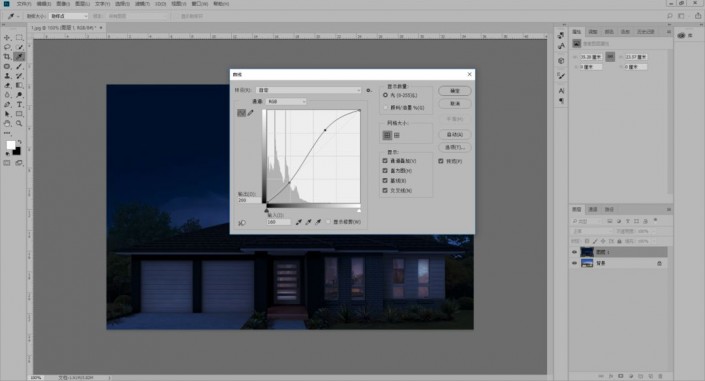Open the Preset dropdown in Curves
The width and height of the screenshot is (705, 381).
pyautogui.click(x=308, y=90)
